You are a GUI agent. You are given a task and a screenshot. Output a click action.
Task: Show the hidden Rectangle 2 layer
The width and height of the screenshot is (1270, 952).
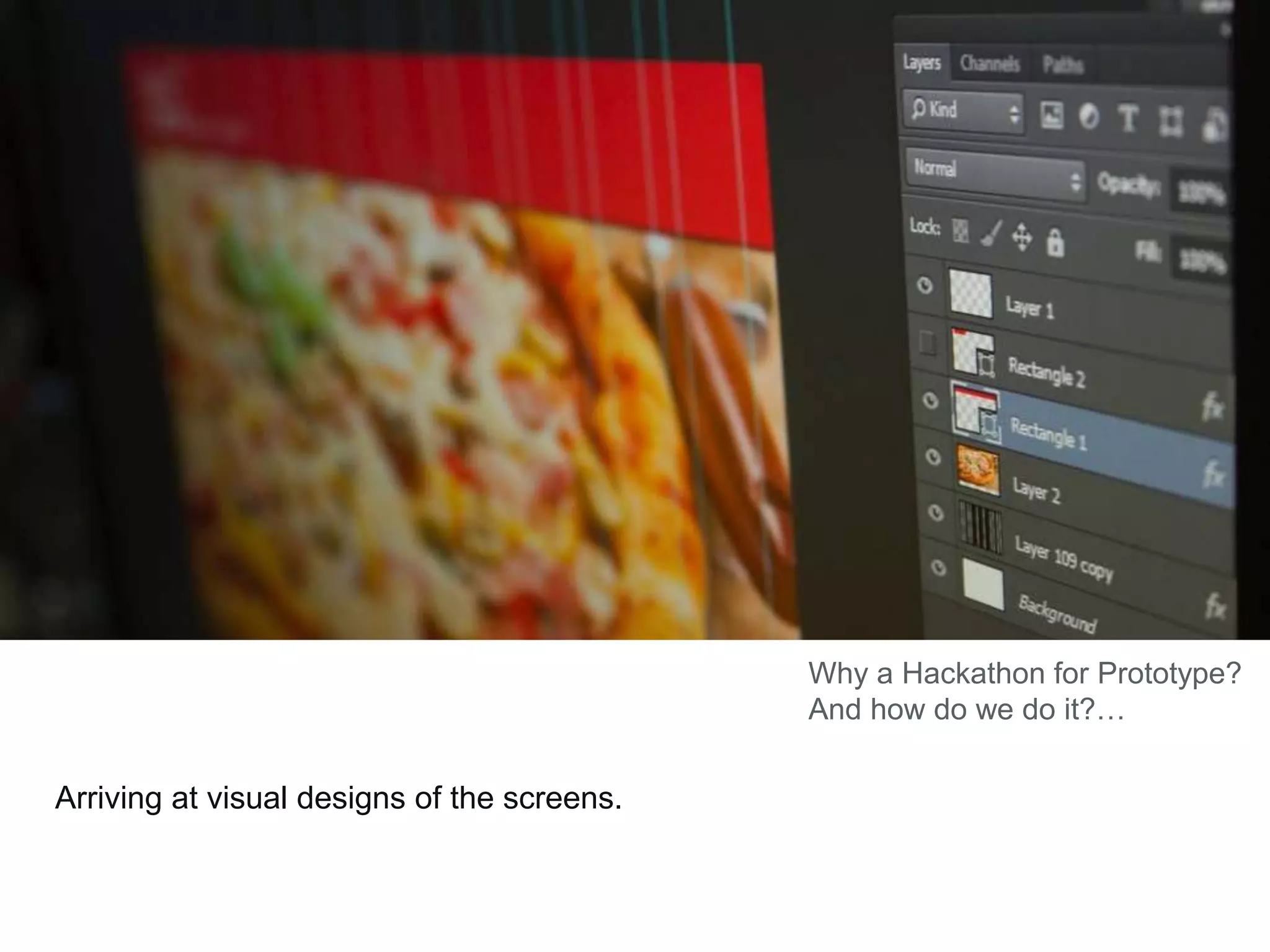point(927,342)
